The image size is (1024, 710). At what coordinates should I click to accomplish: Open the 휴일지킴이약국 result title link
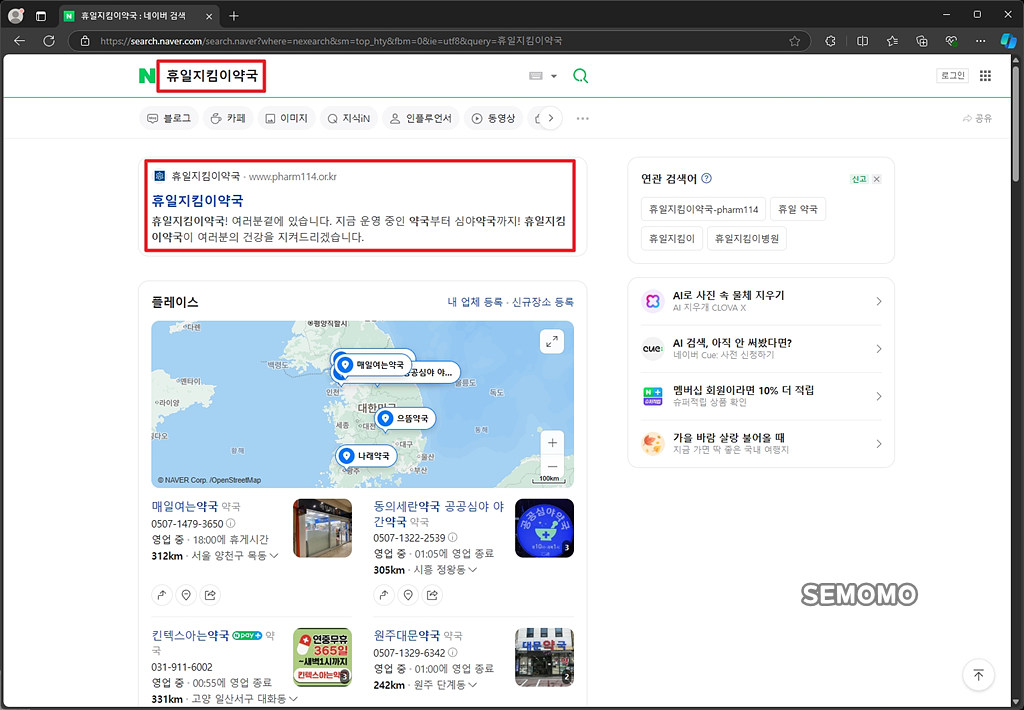click(x=197, y=201)
